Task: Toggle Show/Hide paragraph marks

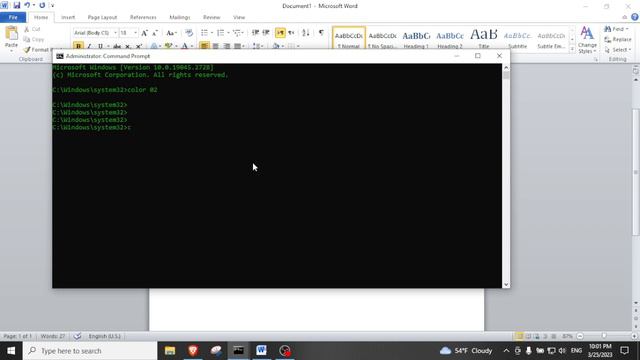Action: (x=321, y=33)
